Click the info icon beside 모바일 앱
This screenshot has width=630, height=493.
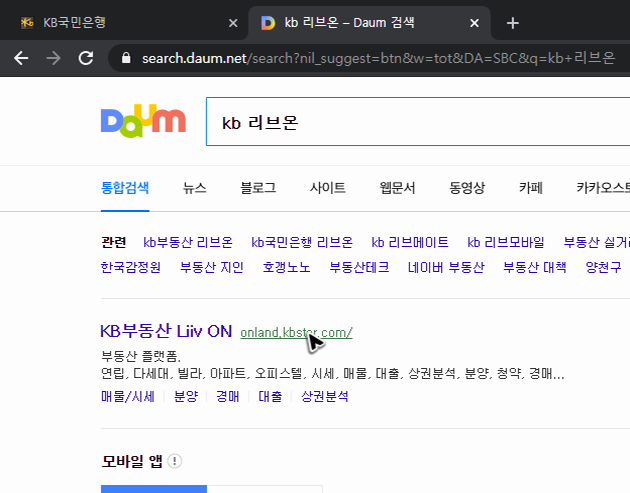(174, 461)
